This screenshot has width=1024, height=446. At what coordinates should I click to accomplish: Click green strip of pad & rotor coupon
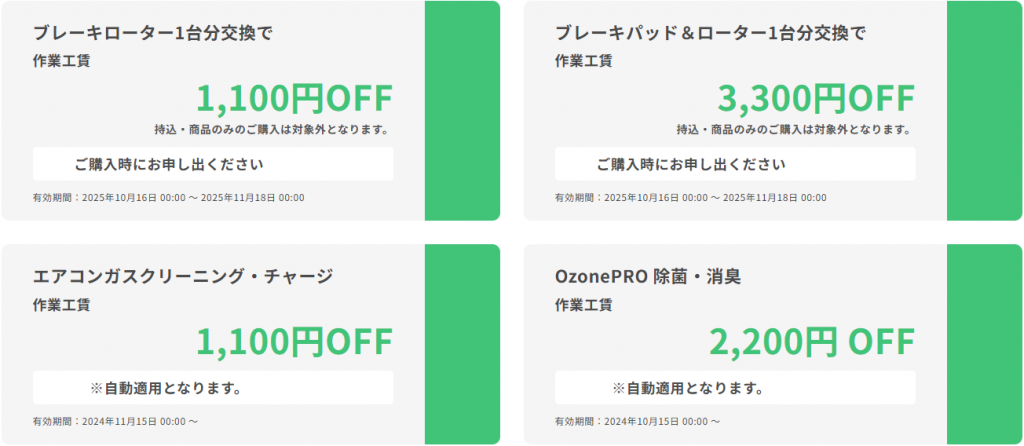[x=984, y=111]
